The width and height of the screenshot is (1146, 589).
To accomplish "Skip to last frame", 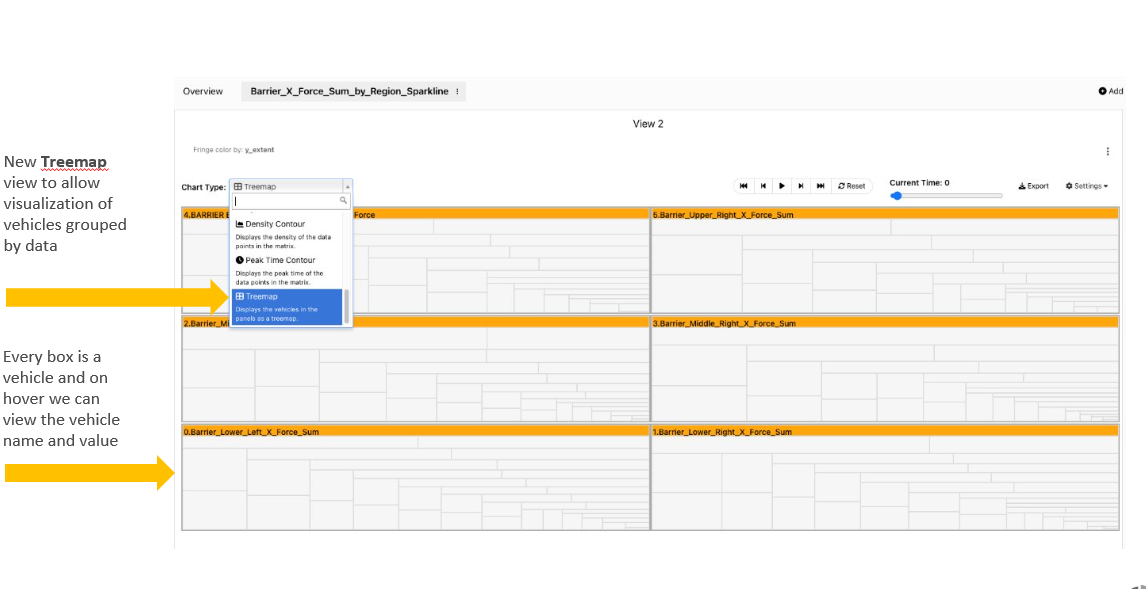I will point(821,186).
